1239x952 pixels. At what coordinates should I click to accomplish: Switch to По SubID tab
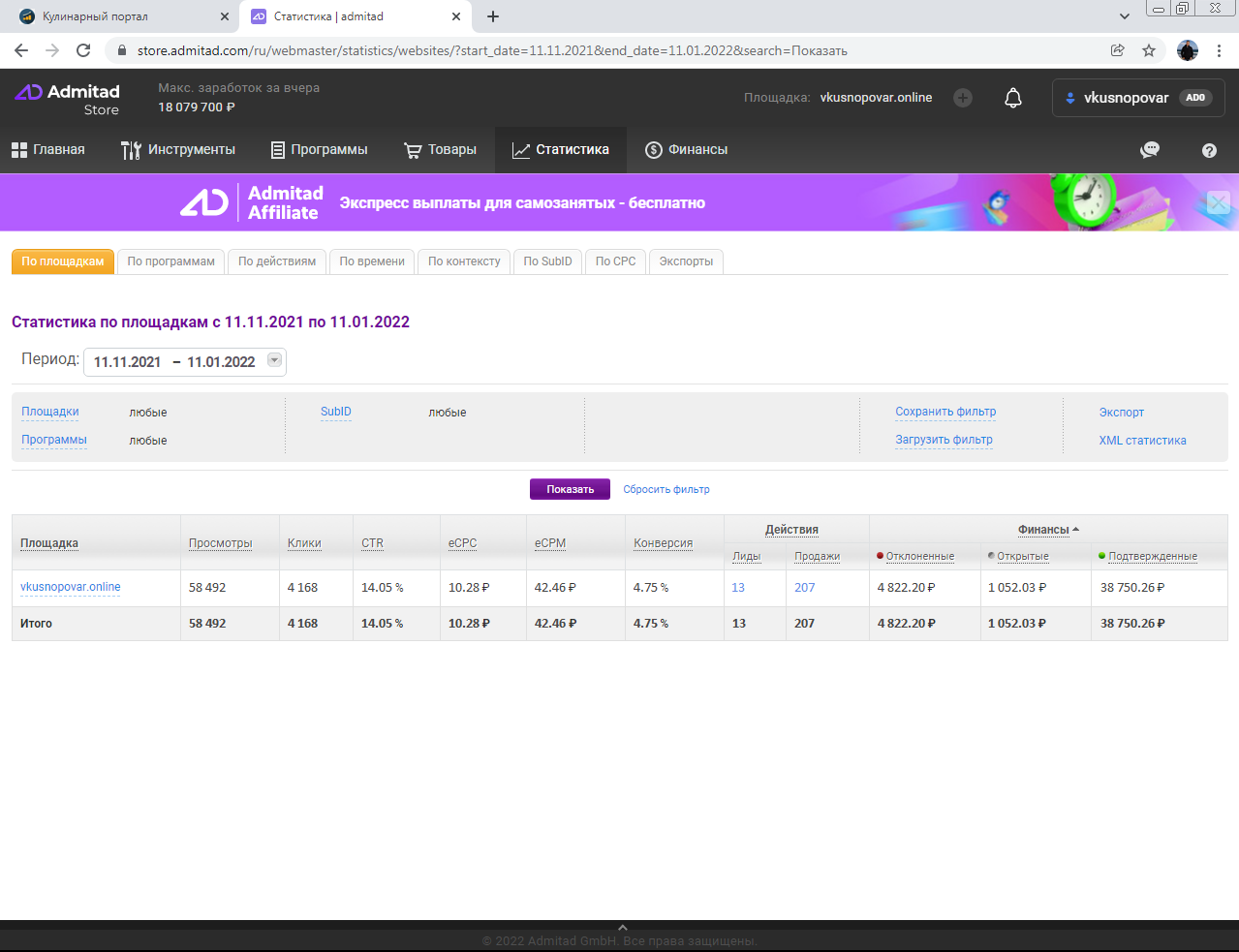point(548,261)
